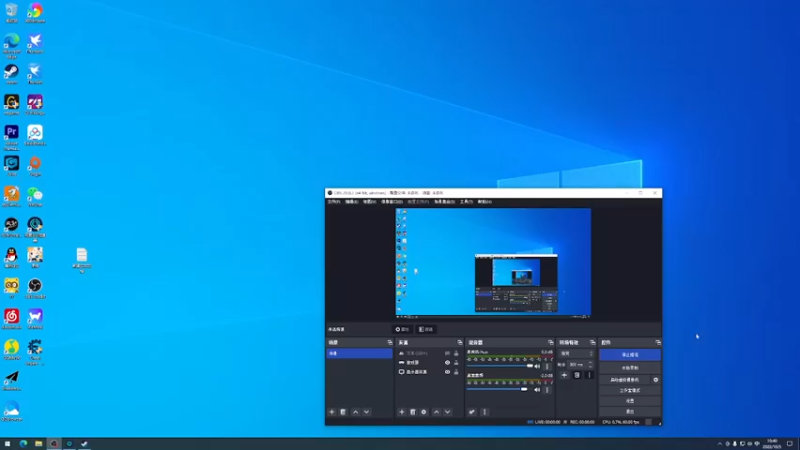This screenshot has height=450, width=800.
Task: Open Mixer footer three-dot menu
Action: (x=485, y=412)
